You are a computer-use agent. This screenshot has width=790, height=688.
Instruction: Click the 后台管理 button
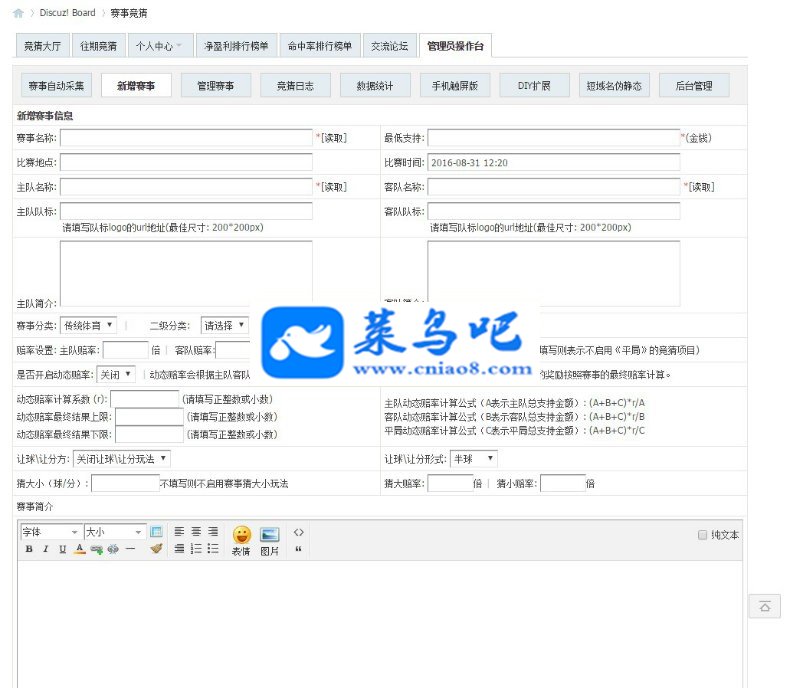[694, 86]
